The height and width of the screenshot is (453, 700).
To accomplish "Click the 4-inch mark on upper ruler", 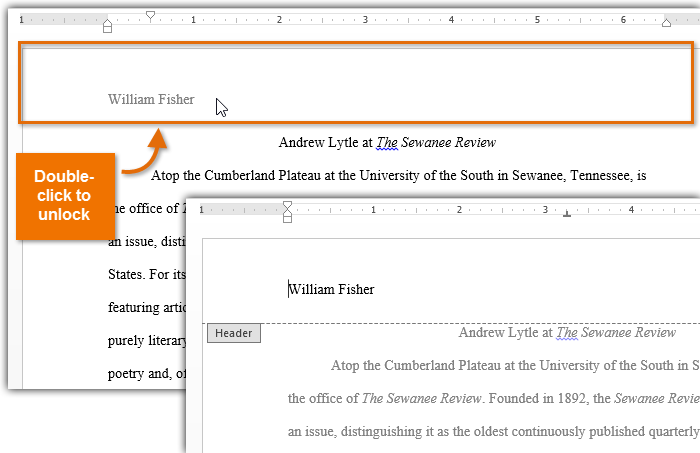I will [x=451, y=20].
